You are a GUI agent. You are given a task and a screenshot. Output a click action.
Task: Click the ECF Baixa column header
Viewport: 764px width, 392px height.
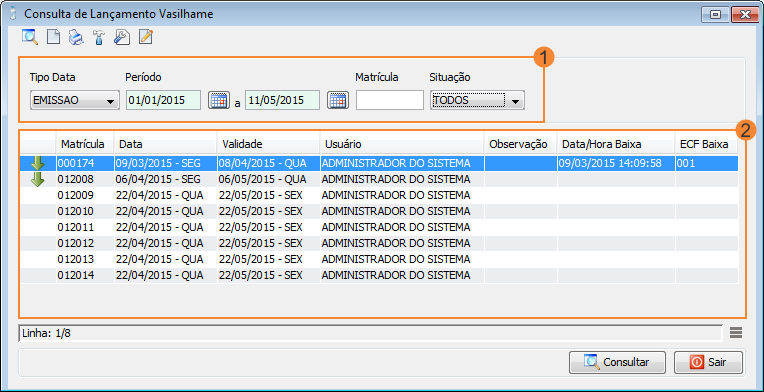707,144
